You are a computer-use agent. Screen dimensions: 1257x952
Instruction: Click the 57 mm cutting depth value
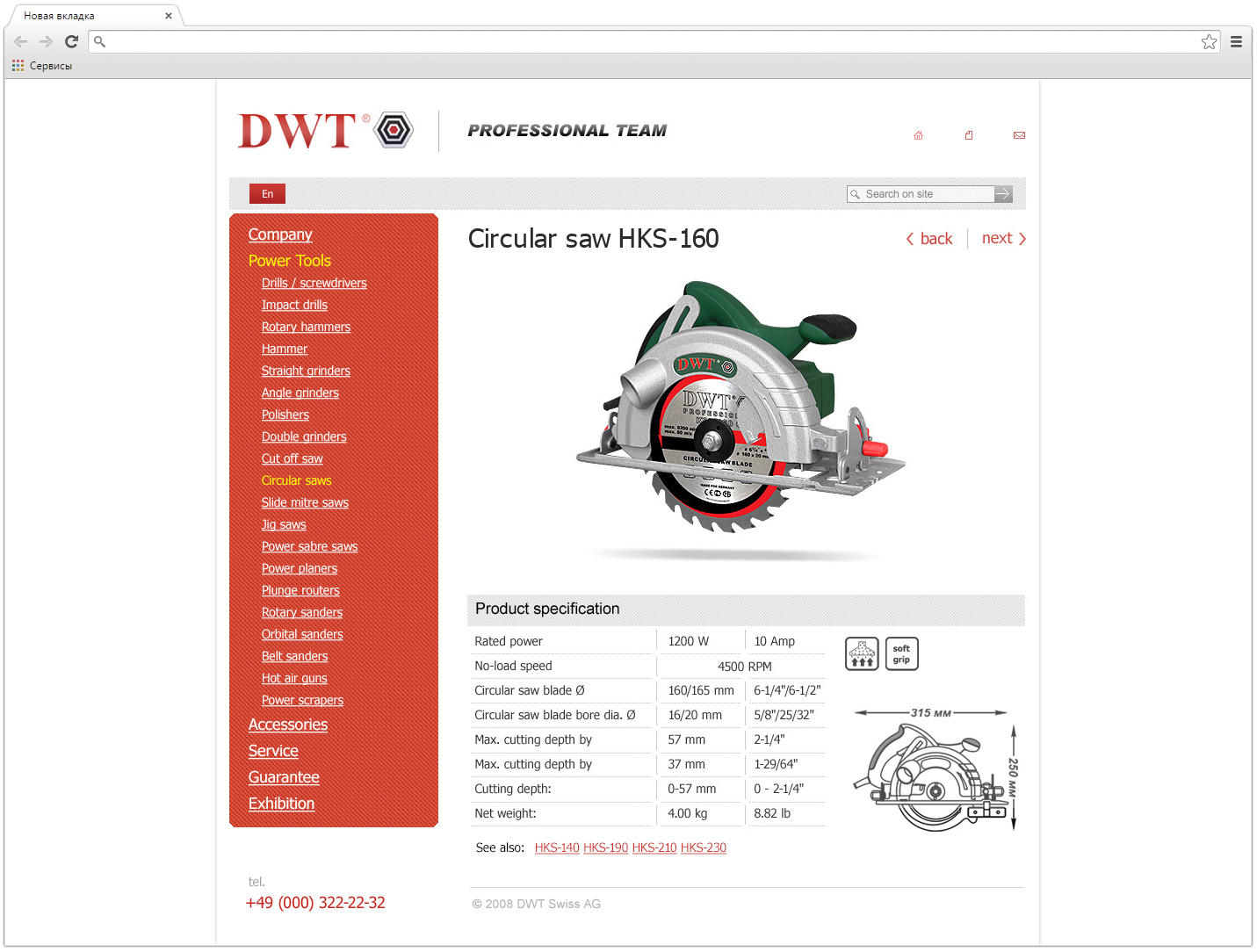click(687, 739)
